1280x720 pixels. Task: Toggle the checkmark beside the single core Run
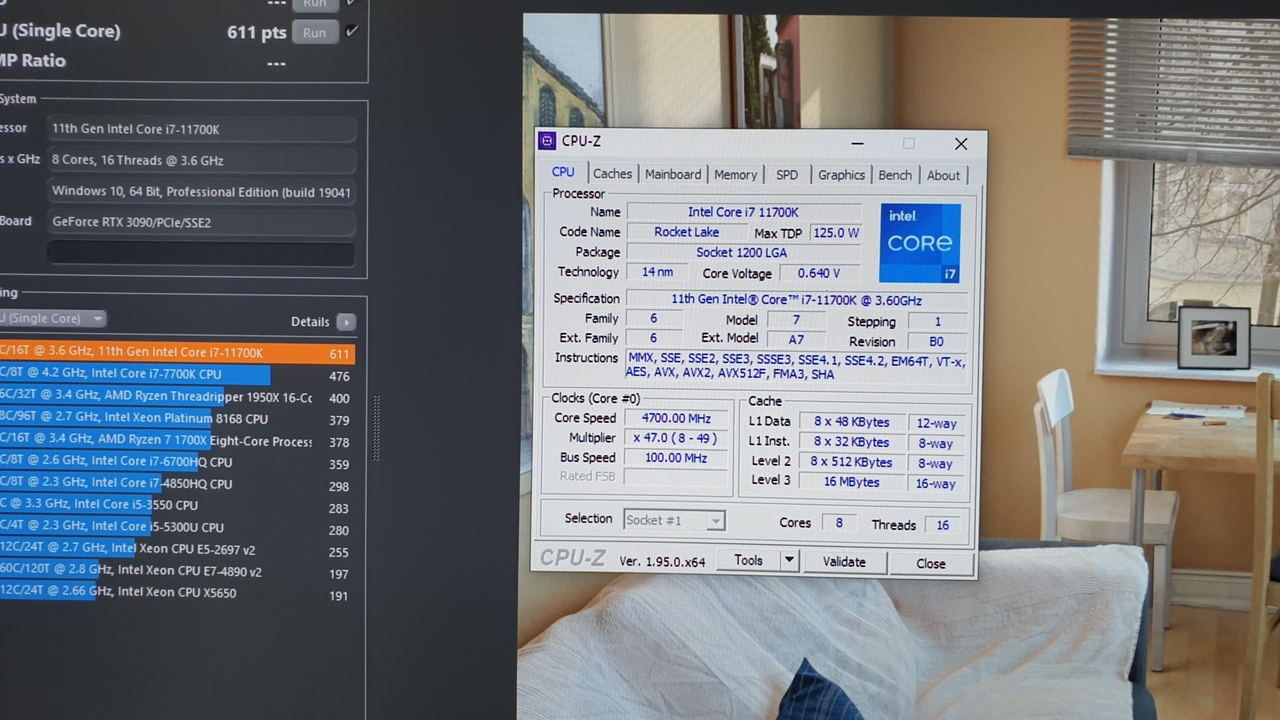(x=351, y=31)
